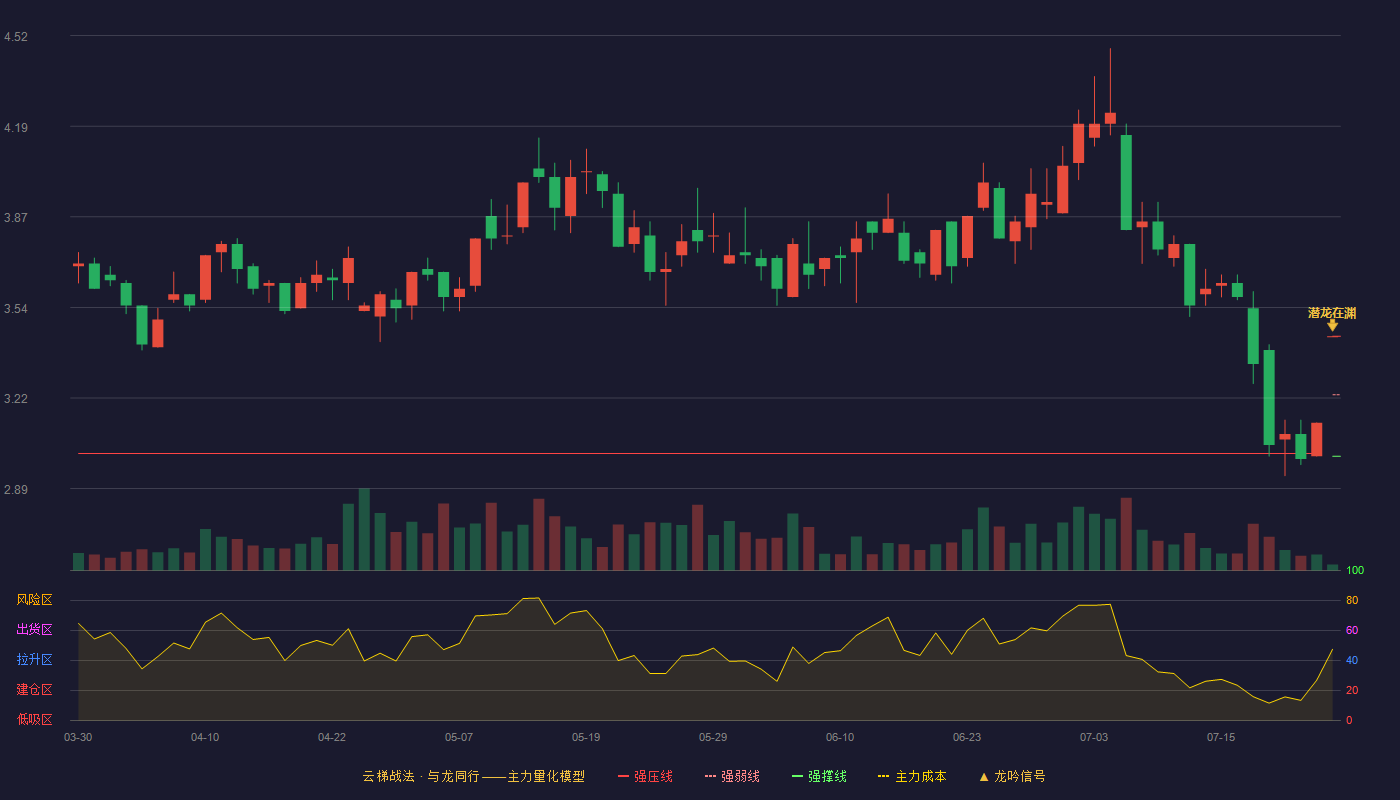The height and width of the screenshot is (800, 1400).
Task: Select the 风险区 zone label
Action: tap(34, 600)
